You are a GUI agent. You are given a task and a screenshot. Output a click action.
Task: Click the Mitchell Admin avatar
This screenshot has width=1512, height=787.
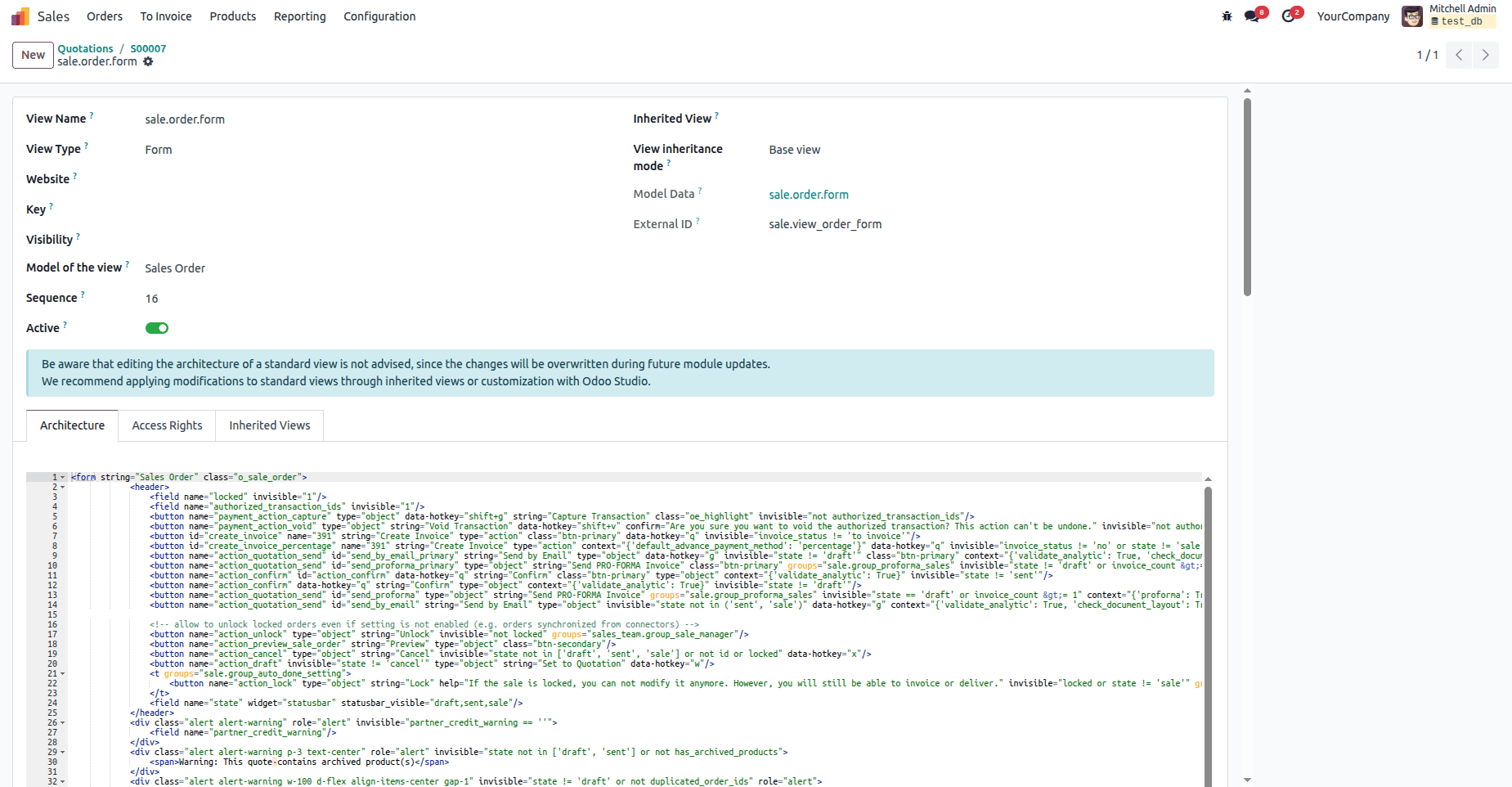[1412, 16]
